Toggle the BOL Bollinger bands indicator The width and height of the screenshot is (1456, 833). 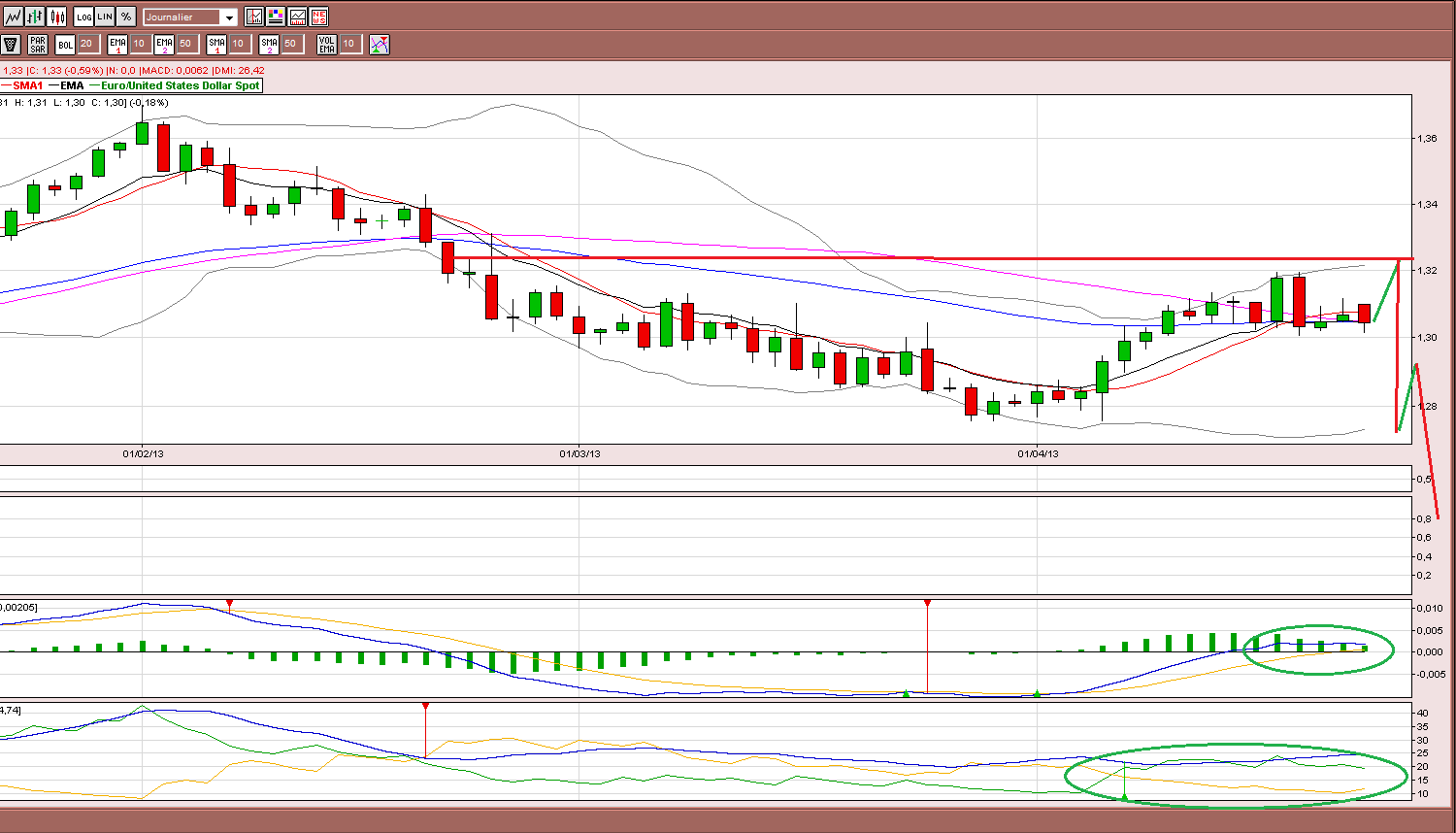pyautogui.click(x=65, y=44)
